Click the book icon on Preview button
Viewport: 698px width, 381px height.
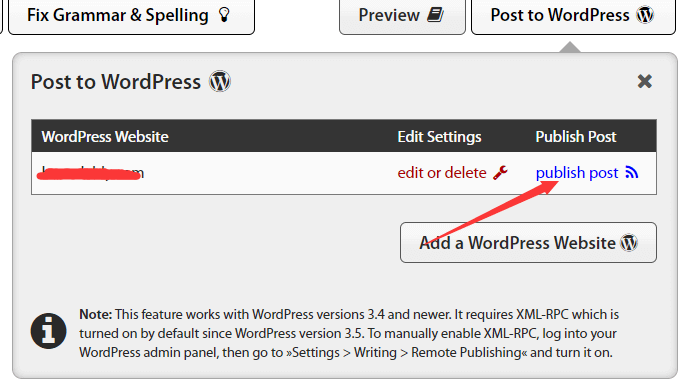435,15
